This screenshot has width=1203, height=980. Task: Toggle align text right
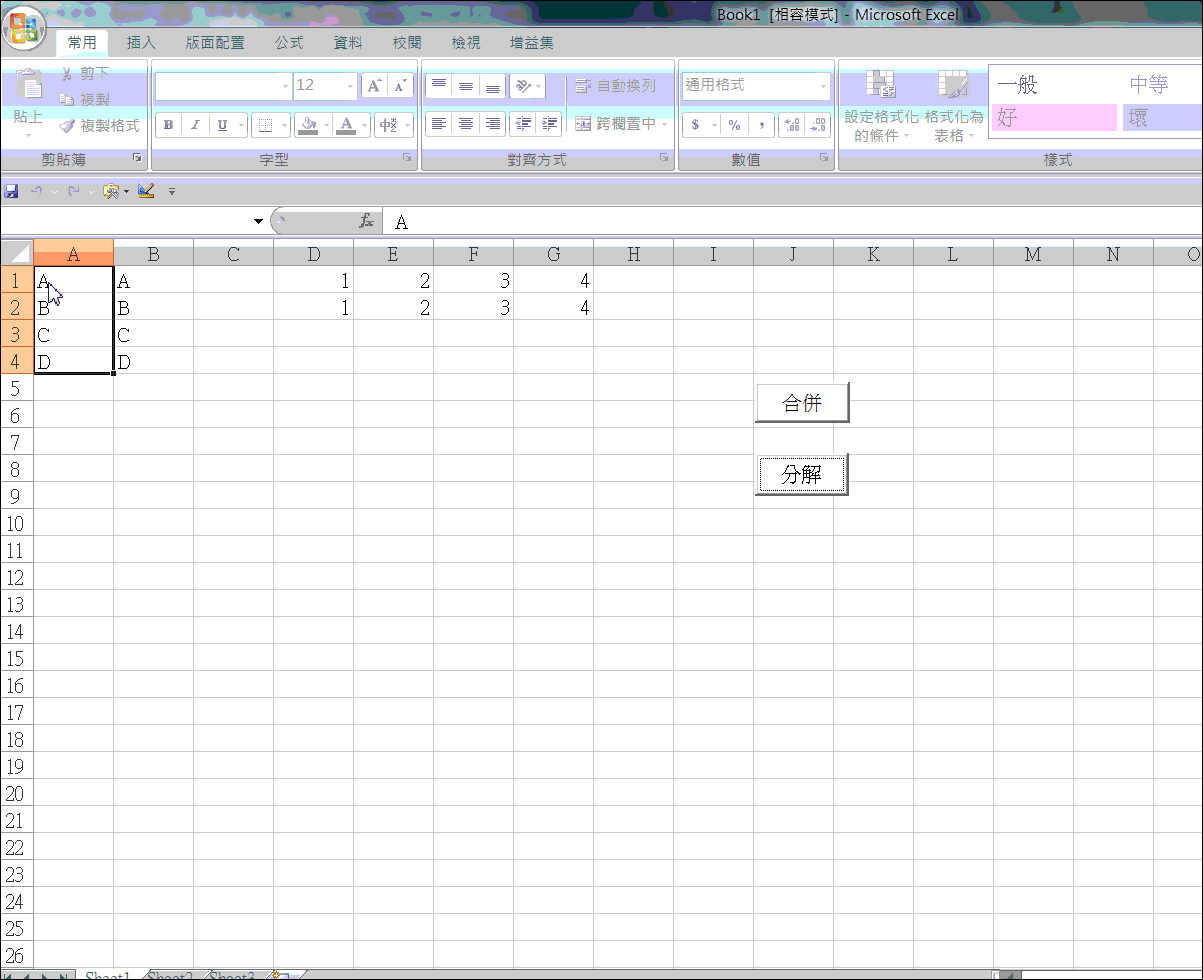[492, 124]
